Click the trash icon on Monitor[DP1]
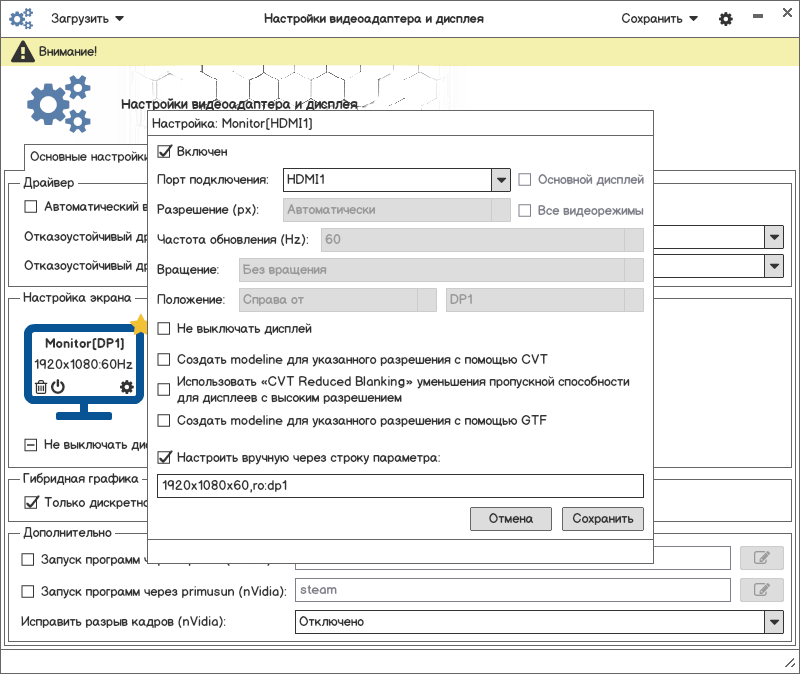 point(41,387)
